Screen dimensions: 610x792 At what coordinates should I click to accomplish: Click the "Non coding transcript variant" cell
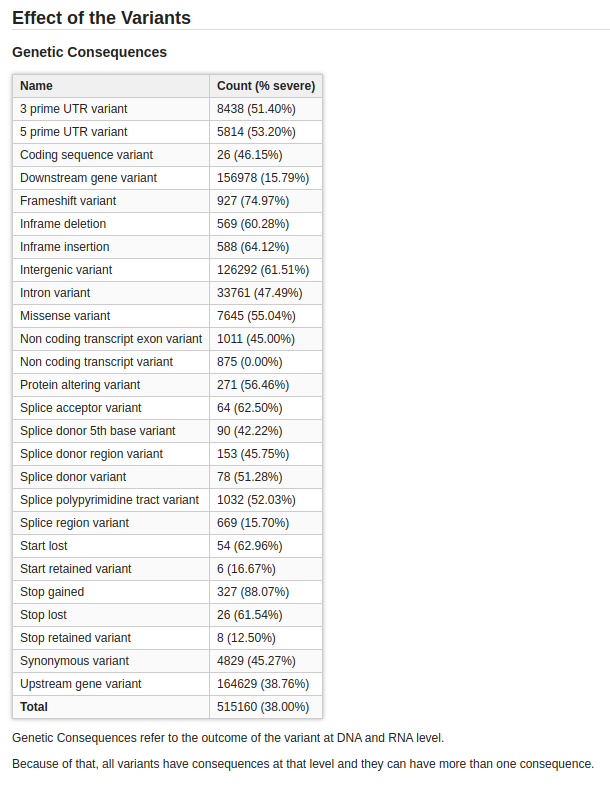point(96,362)
